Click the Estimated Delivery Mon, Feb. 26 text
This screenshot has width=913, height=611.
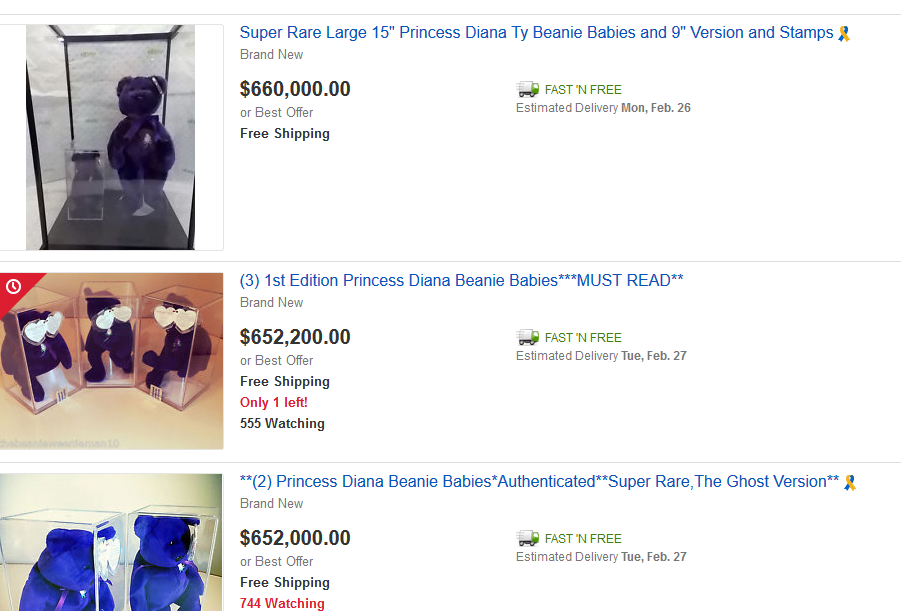[603, 108]
